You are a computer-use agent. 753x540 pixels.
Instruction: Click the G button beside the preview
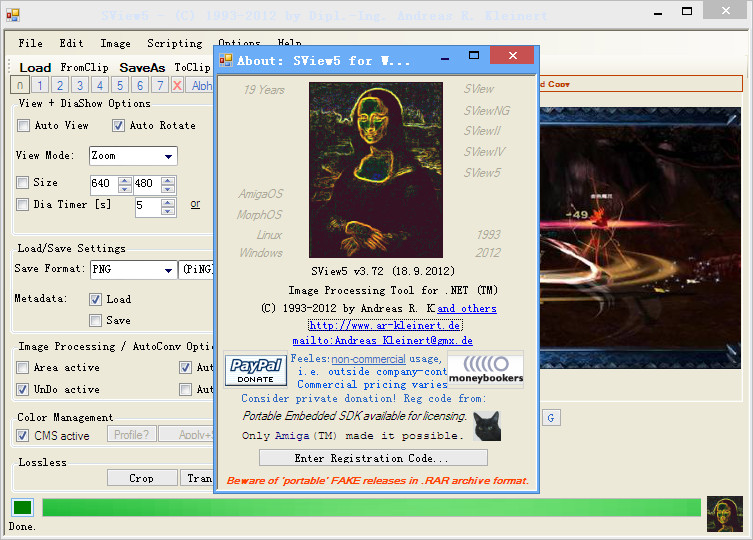tap(551, 418)
